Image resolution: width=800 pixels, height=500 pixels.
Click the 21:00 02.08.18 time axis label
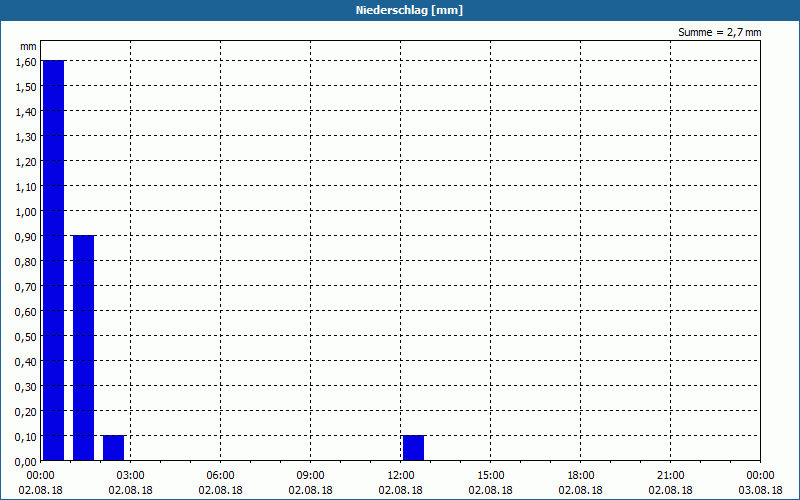pyautogui.click(x=670, y=483)
